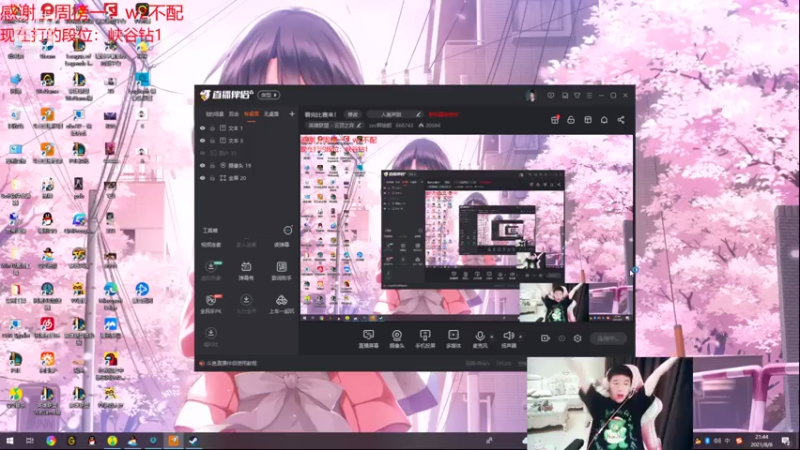Select the 摄像头 19 layer row

(246, 165)
